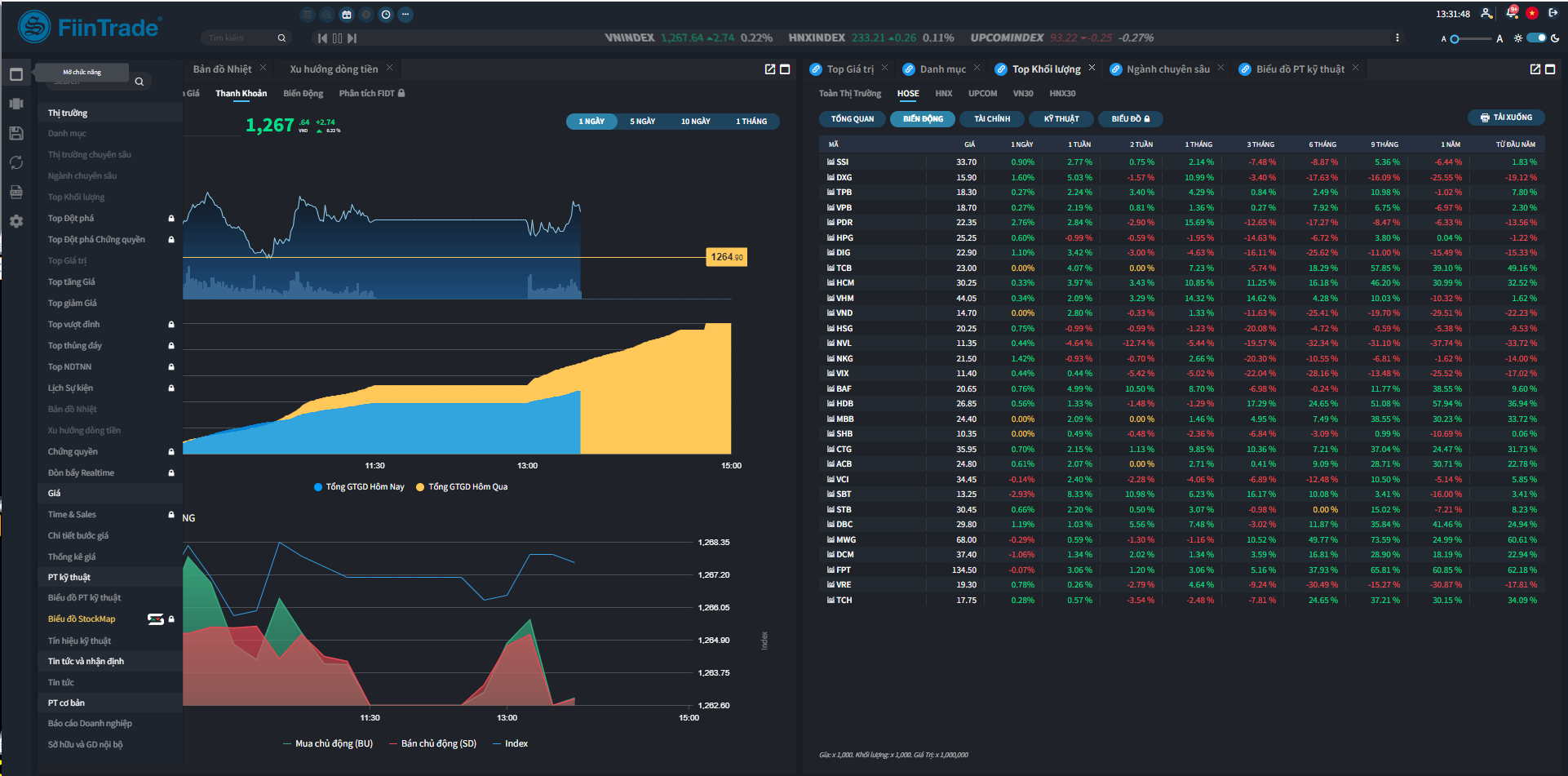Click the clock icon in top toolbar
This screenshot has width=1568, height=776.
click(386, 15)
